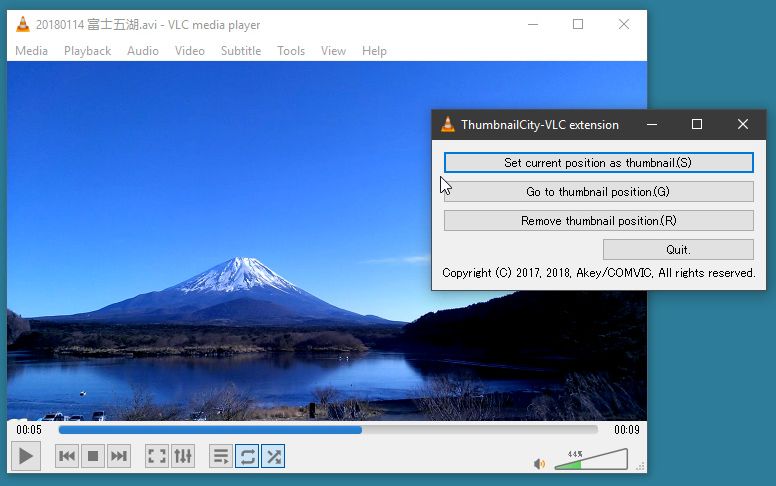The width and height of the screenshot is (776, 486).
Task: Toggle fullscreen video mode
Action: [156, 456]
